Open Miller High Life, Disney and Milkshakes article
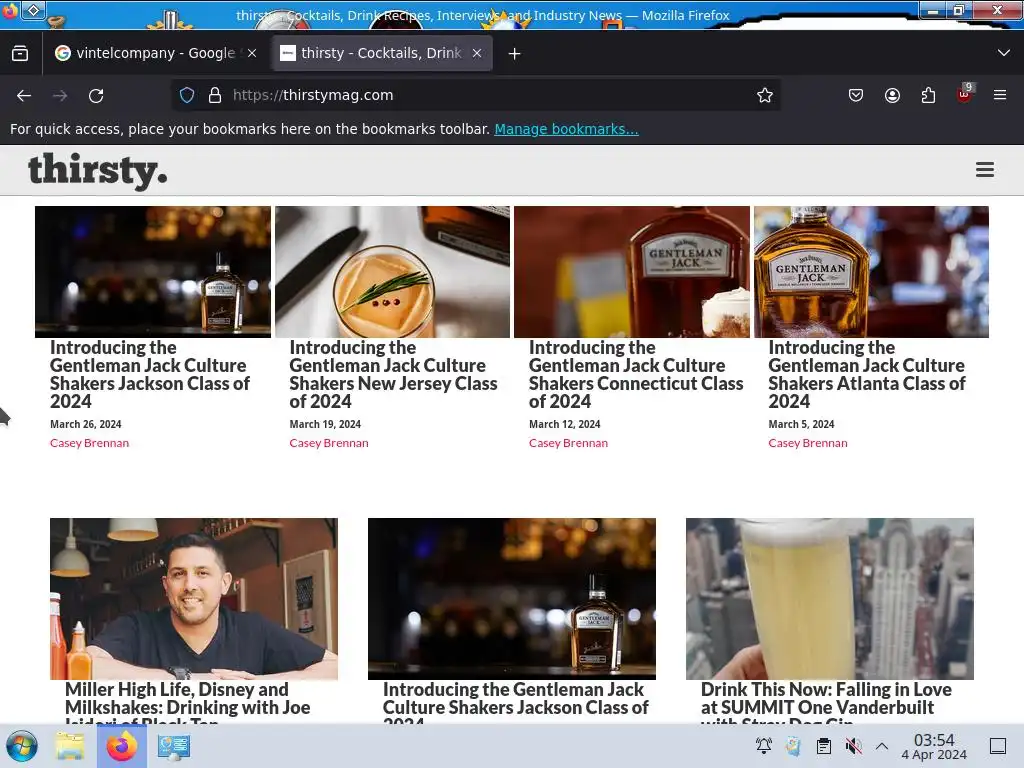Image resolution: width=1024 pixels, height=768 pixels. pyautogui.click(x=187, y=702)
